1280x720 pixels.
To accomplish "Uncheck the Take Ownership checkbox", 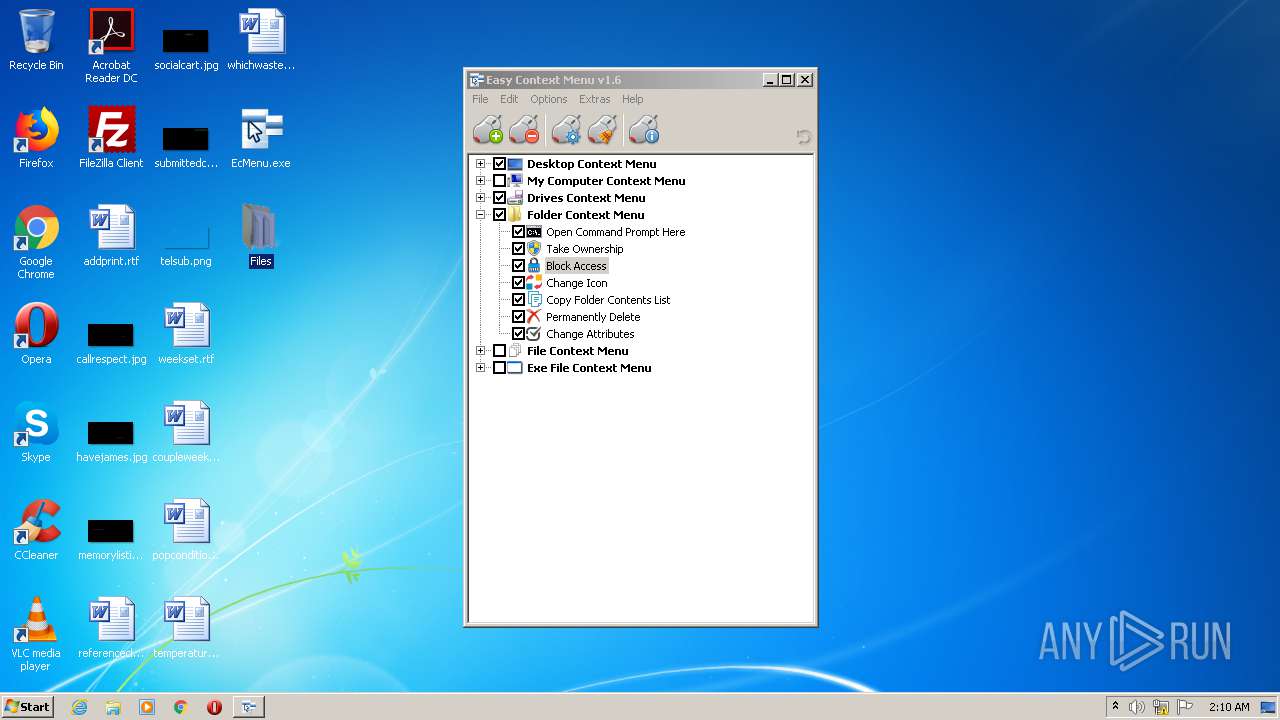I will click(519, 249).
